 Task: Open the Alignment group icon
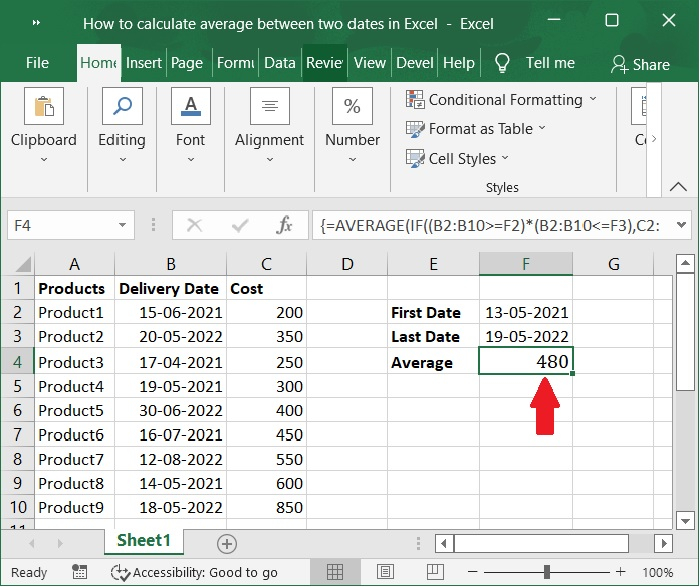point(269,107)
